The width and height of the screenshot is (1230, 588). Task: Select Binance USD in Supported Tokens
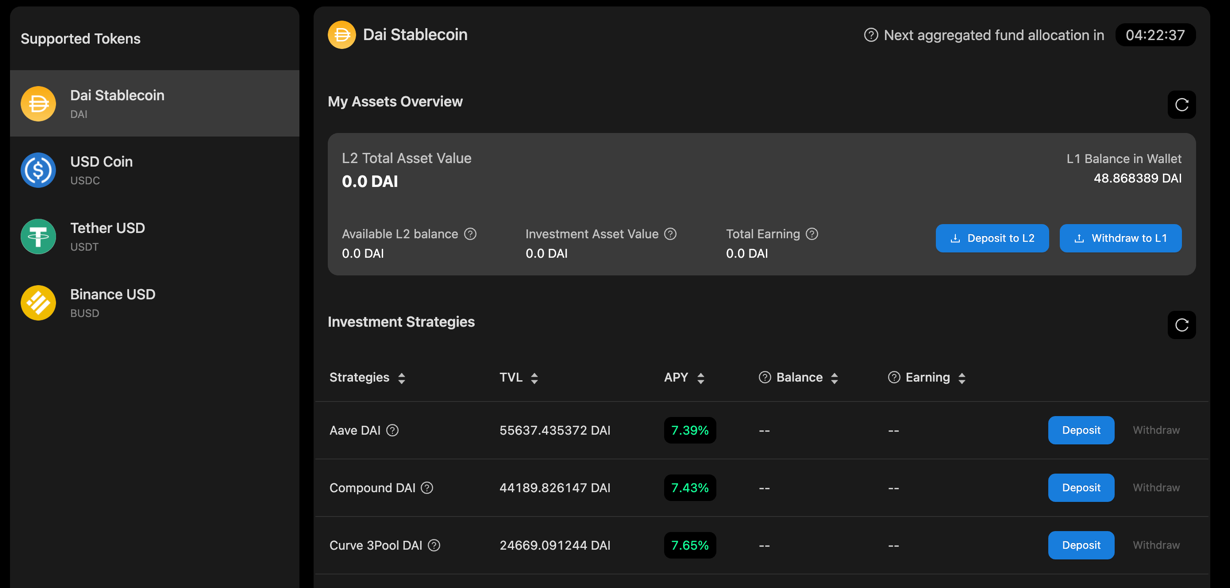pos(155,303)
